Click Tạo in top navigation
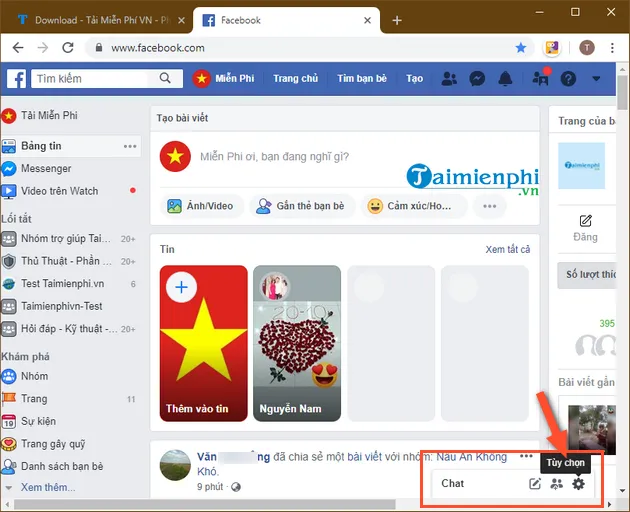 click(414, 78)
